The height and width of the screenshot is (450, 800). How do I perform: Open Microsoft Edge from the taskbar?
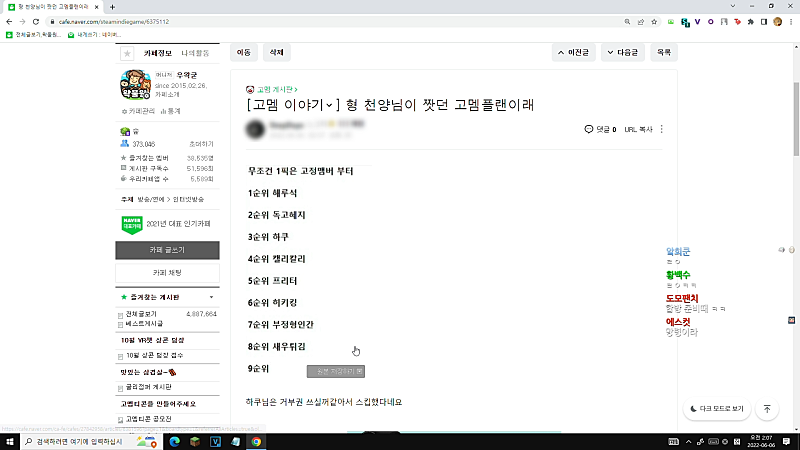click(174, 441)
